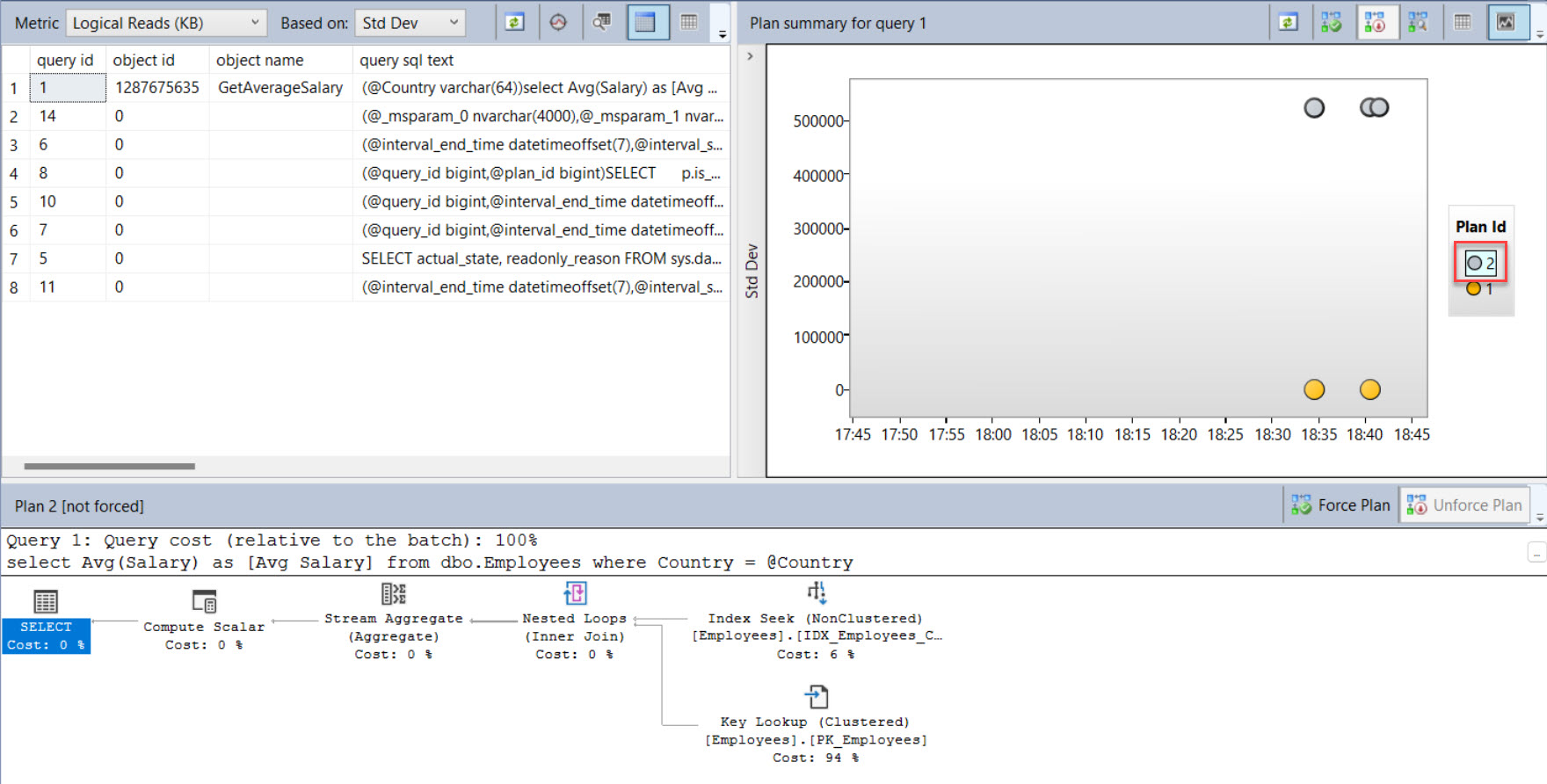Click gray plan 2 points near 18:40
Viewport: 1547px width, 784px height.
click(1375, 107)
